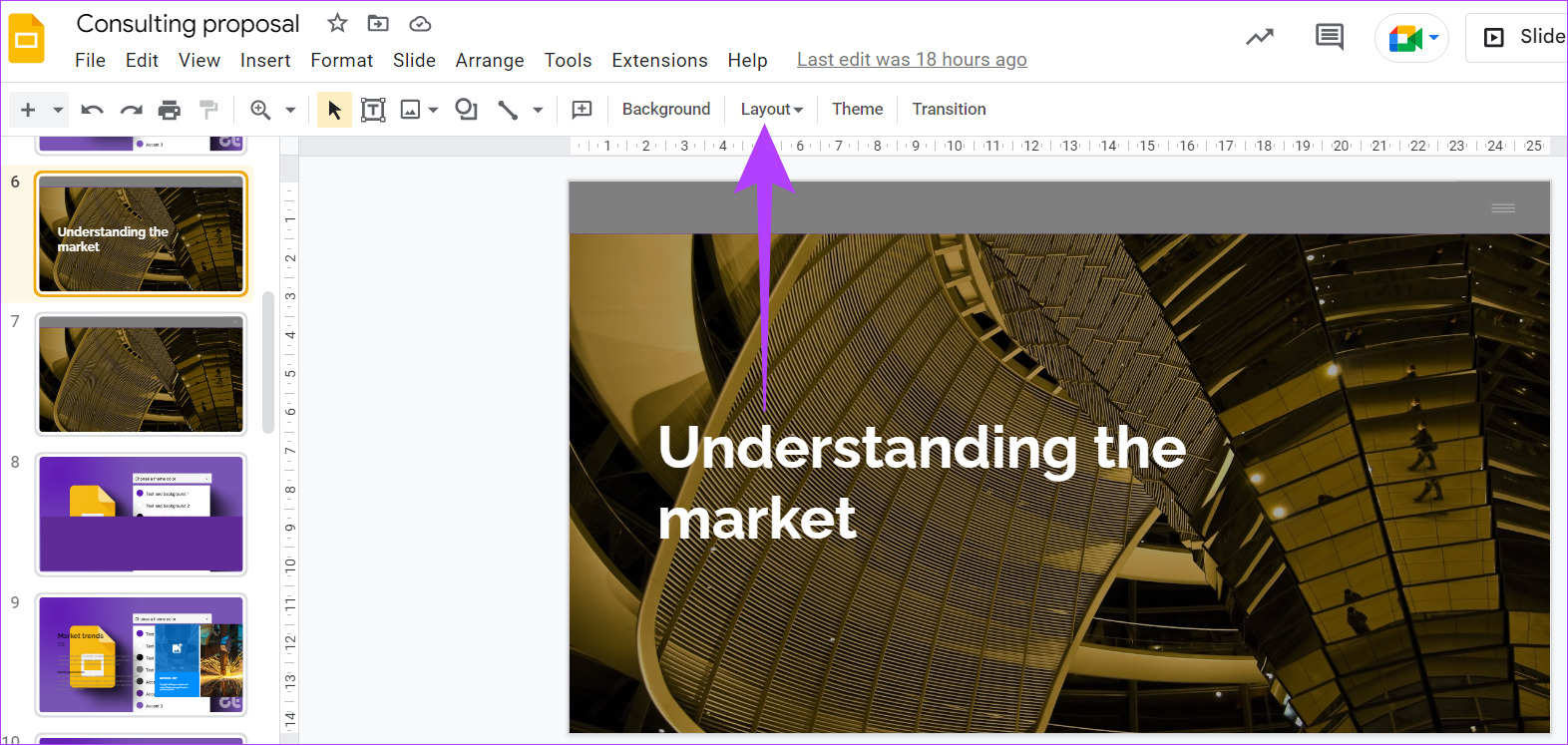
Task: Open comment history icon
Action: (x=1329, y=37)
